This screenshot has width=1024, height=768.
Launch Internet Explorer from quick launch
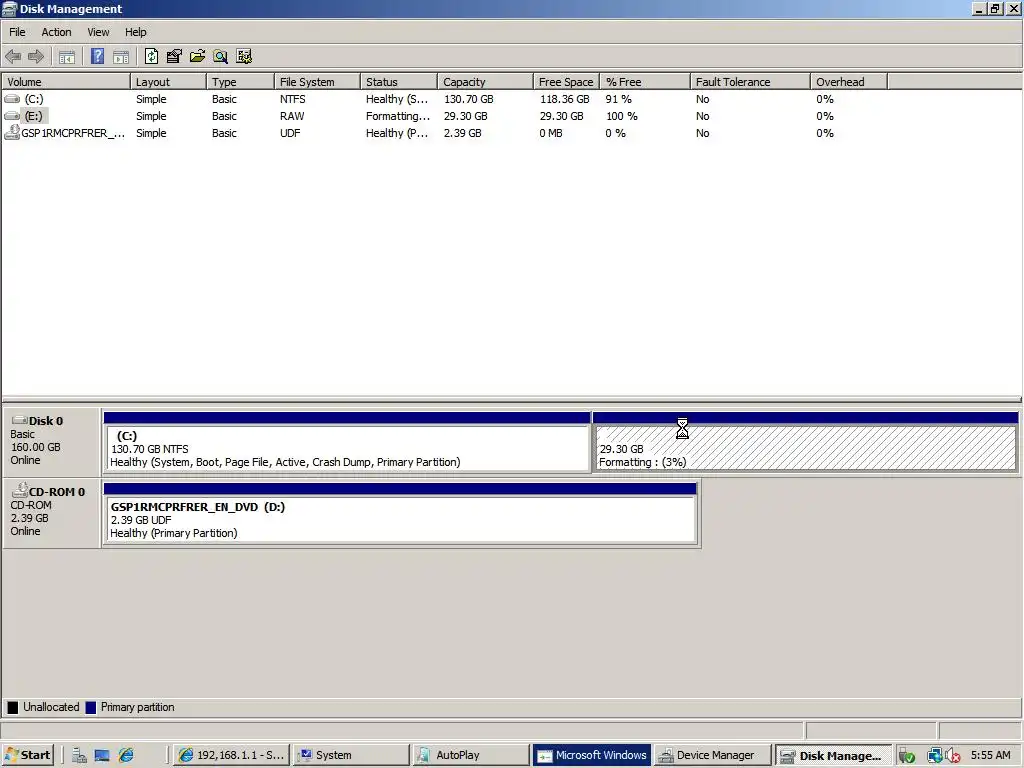tap(126, 755)
